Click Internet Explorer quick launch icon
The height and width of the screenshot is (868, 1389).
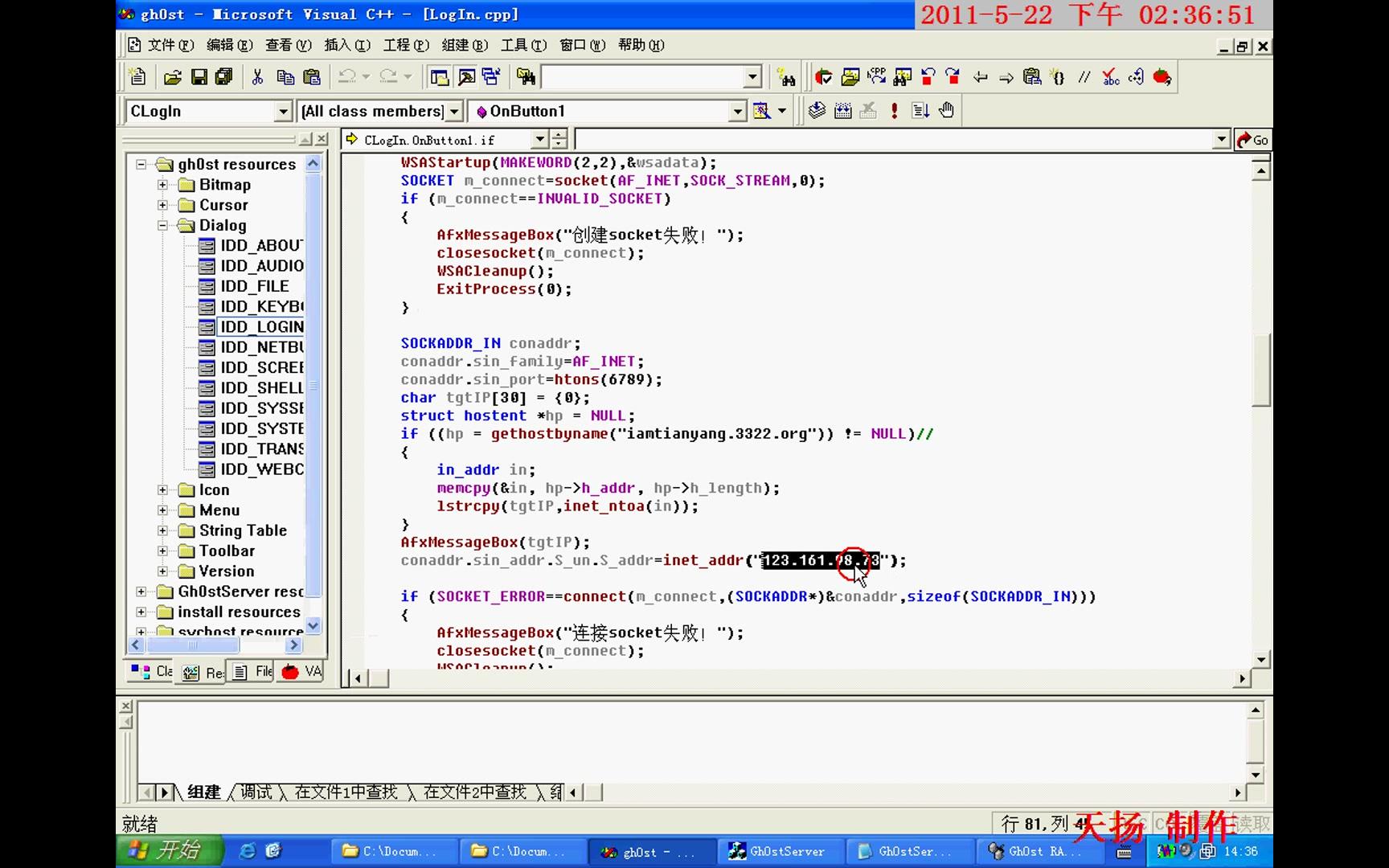point(248,850)
